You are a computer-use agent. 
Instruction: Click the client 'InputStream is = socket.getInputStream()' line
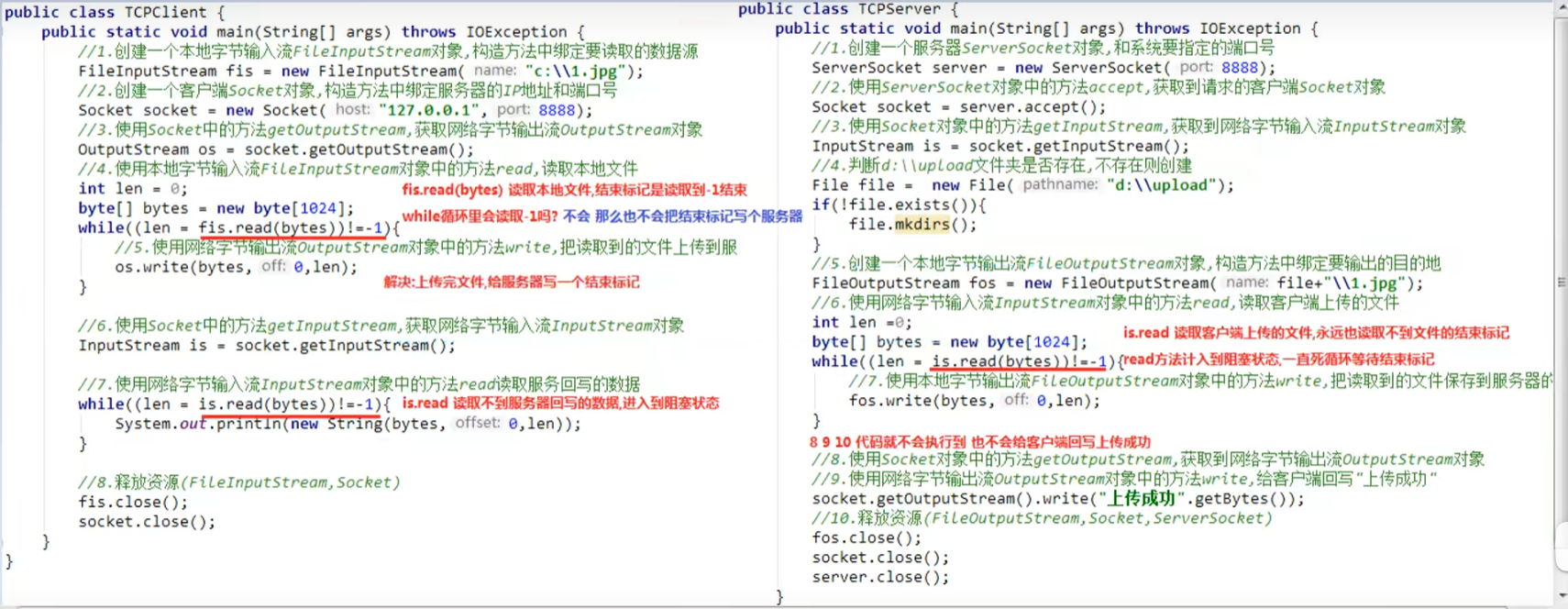tap(266, 346)
